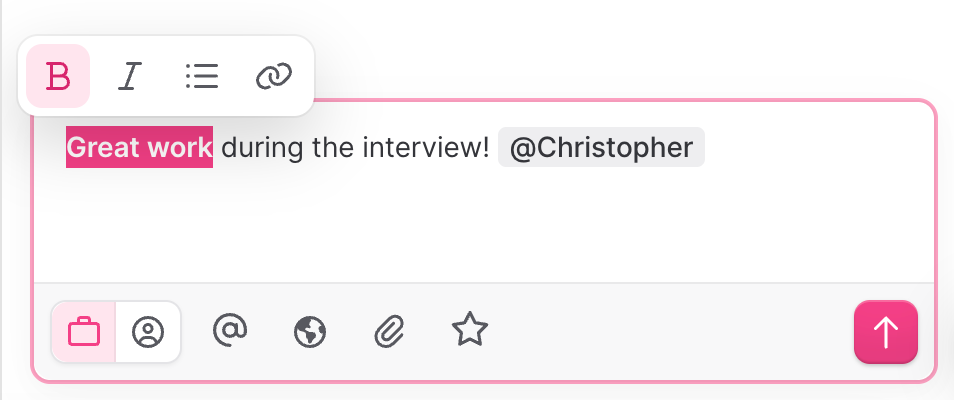
Task: Toggle bold formatting off
Action: click(x=58, y=76)
